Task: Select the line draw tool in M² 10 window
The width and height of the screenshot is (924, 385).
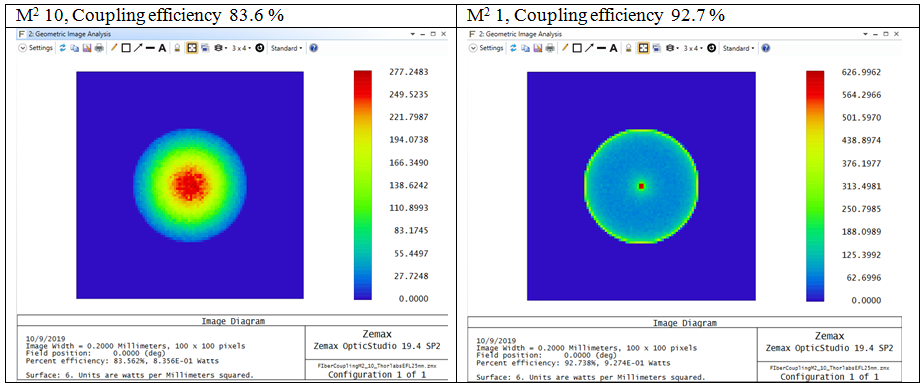Action: tap(150, 48)
